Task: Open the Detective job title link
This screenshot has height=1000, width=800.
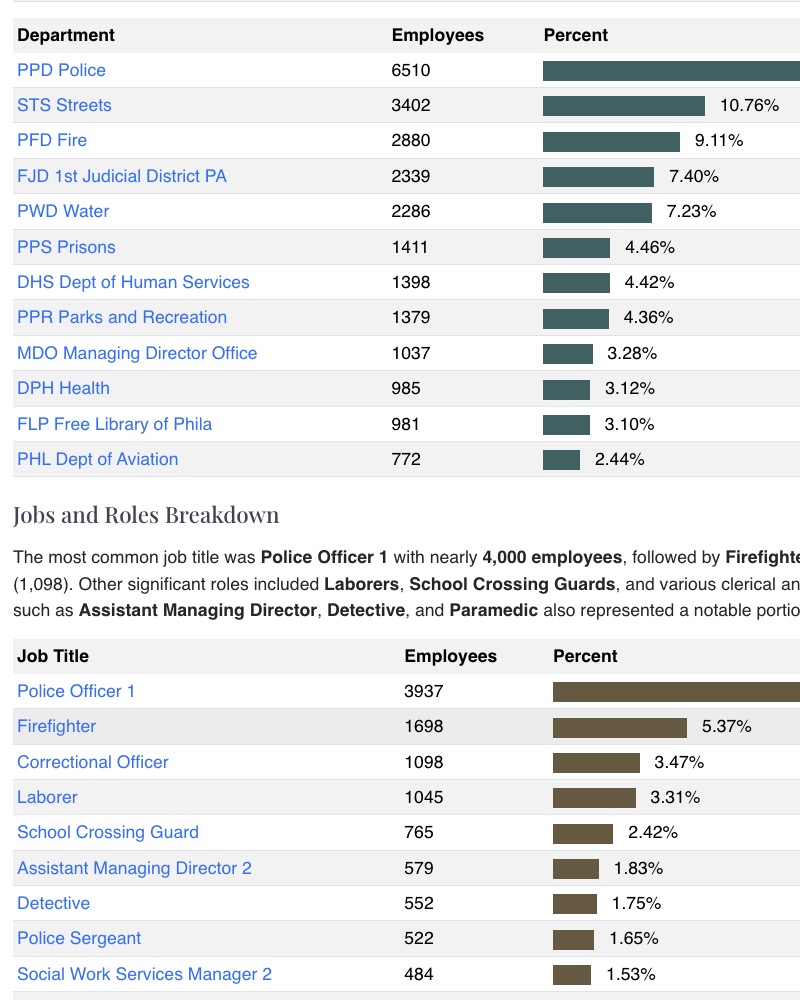Action: 53,903
